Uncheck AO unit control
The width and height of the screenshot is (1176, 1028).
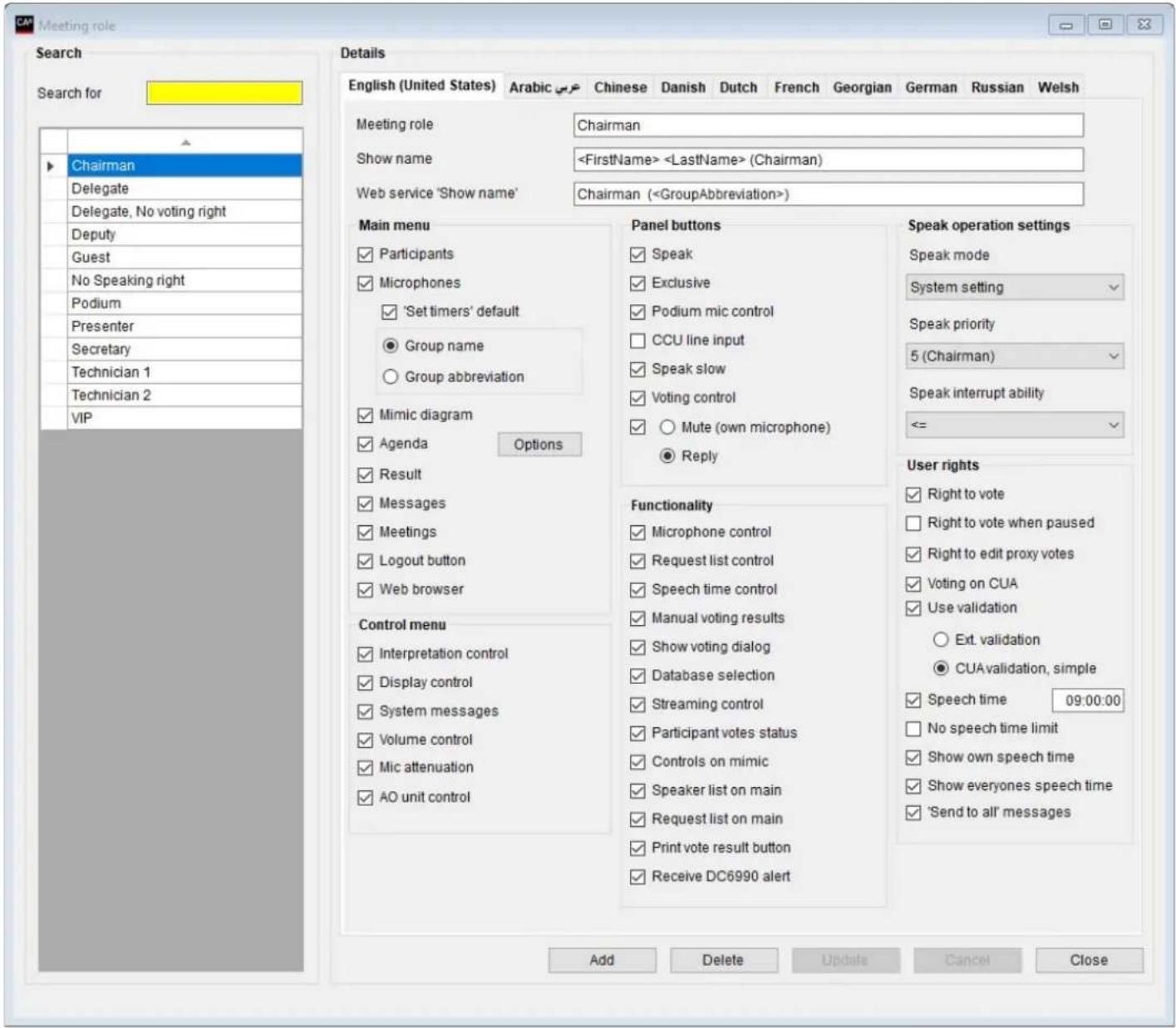tap(365, 798)
